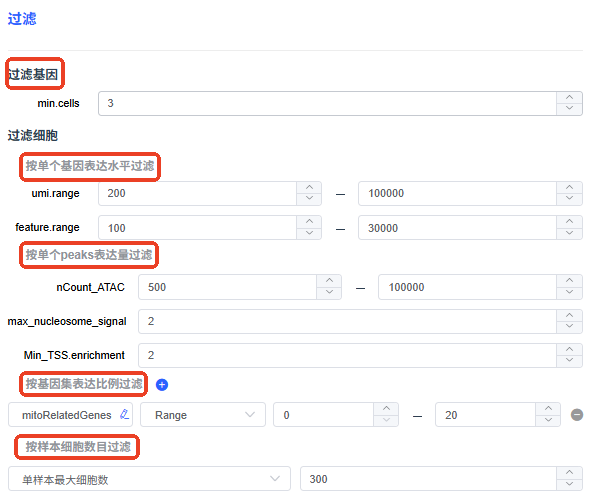Increase min.cells value with up arrow

pyautogui.click(x=569, y=98)
